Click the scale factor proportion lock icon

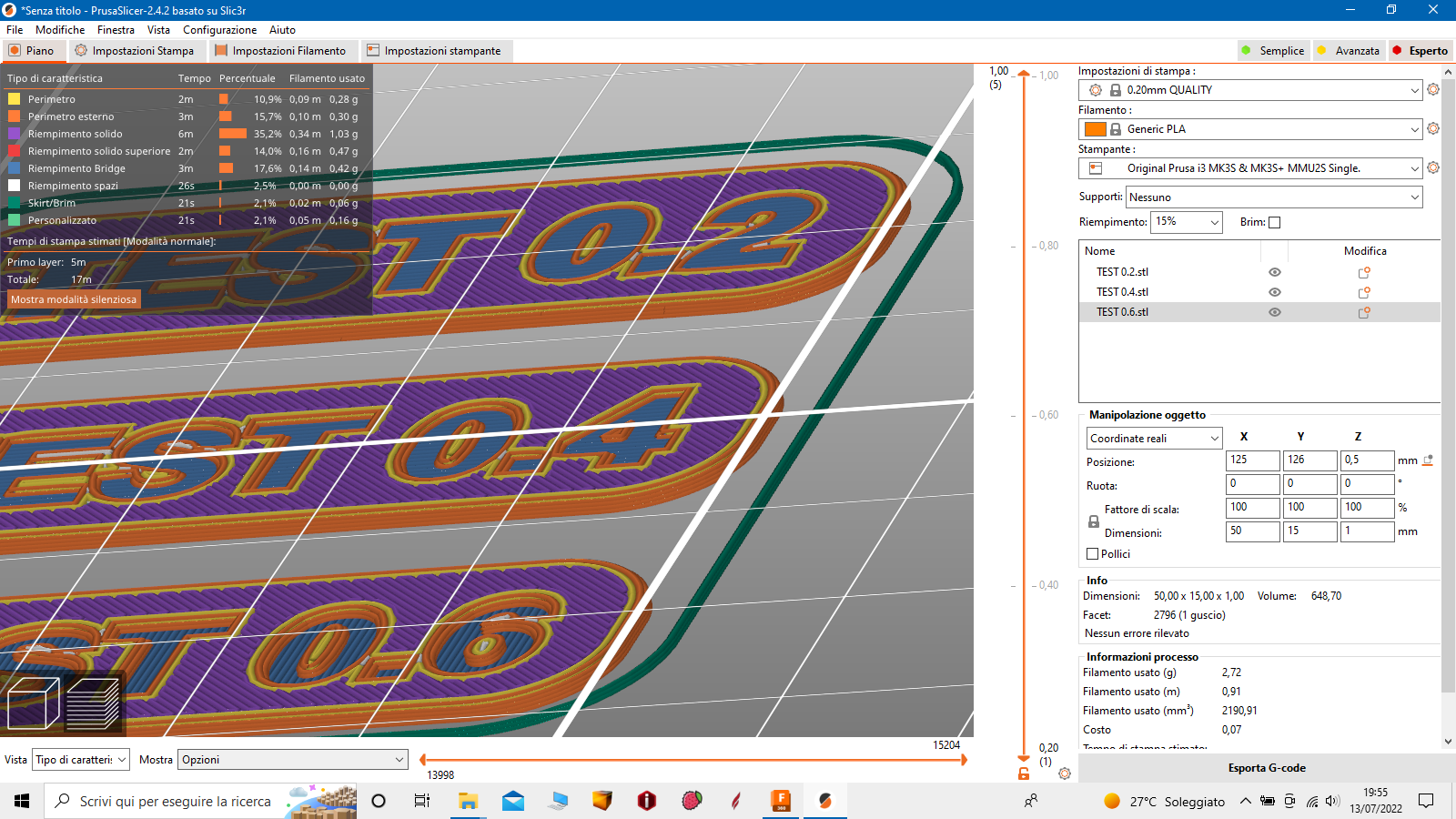1094,521
